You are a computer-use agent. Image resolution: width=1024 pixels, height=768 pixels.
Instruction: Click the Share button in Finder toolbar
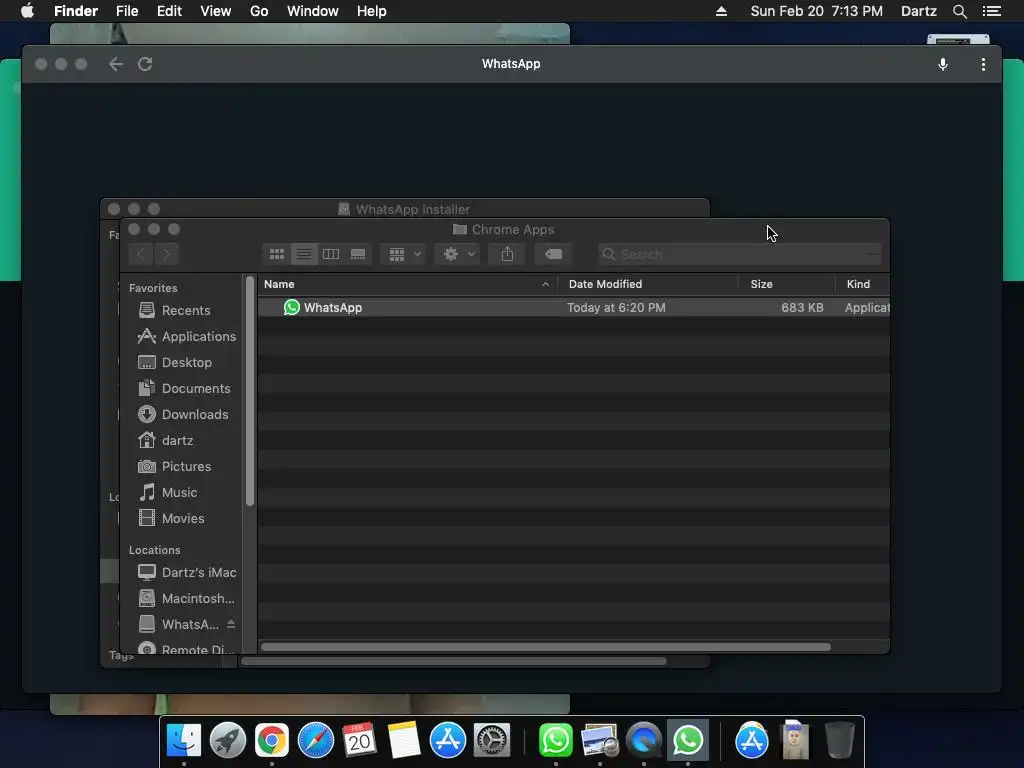(x=507, y=254)
